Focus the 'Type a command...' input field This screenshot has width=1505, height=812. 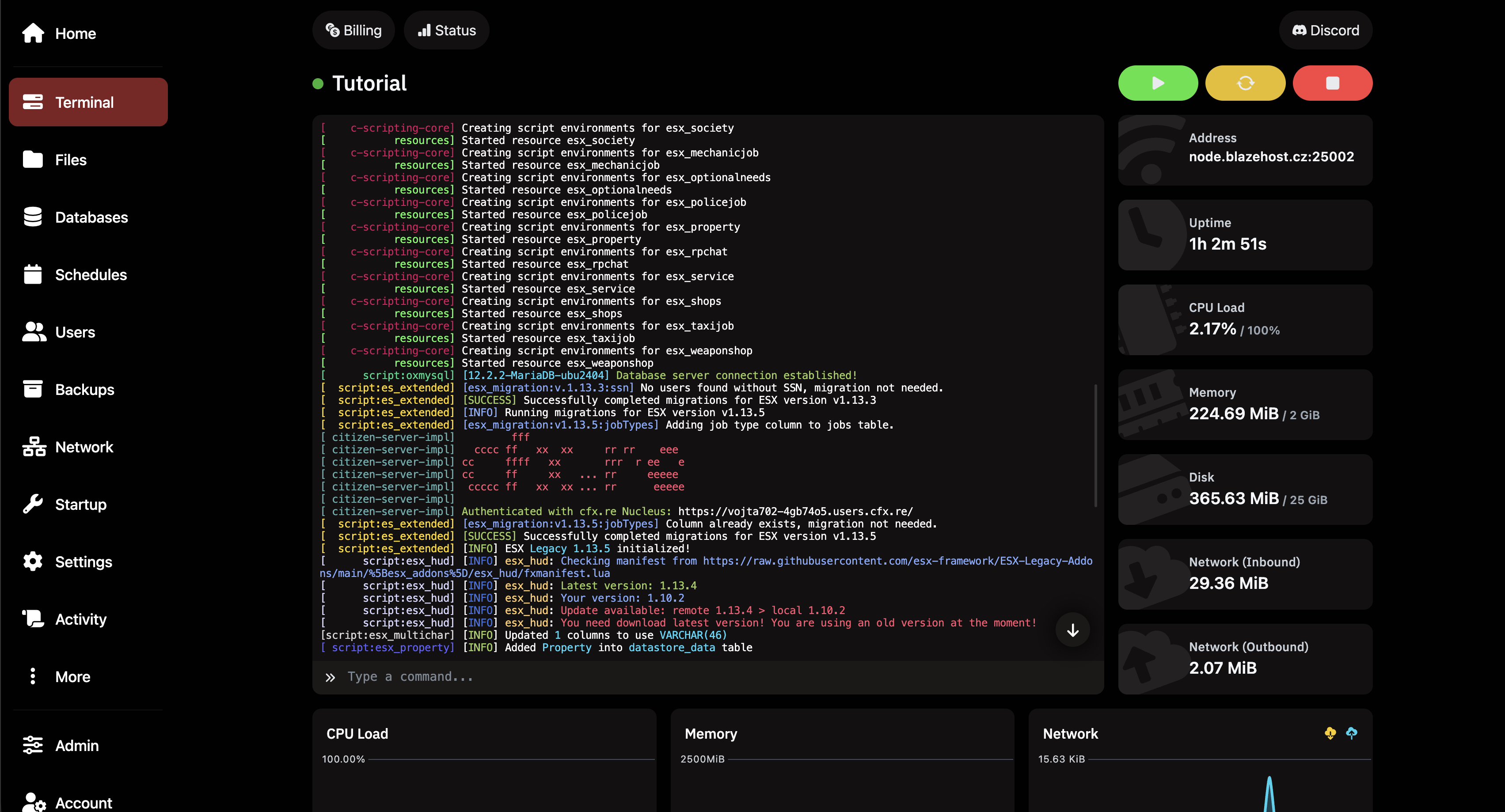pos(708,677)
